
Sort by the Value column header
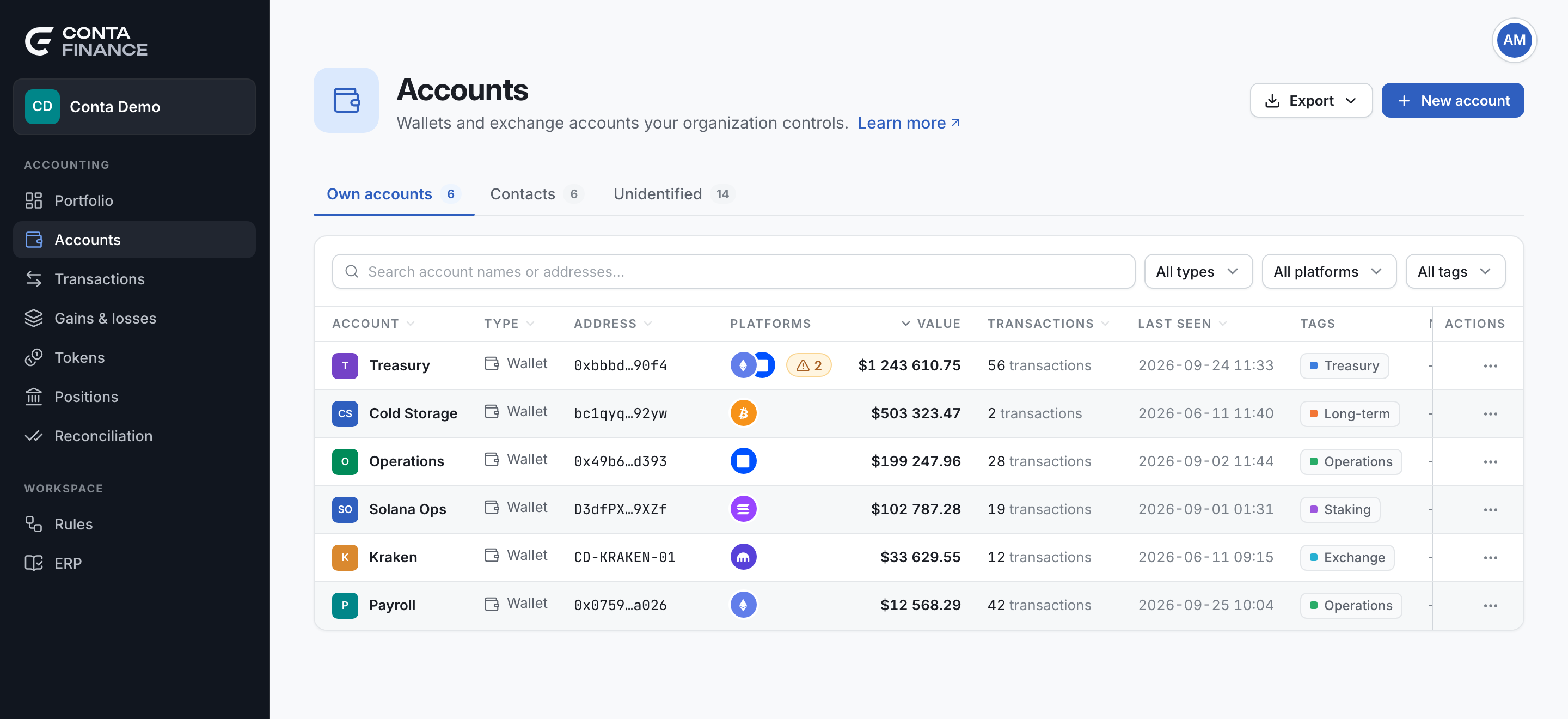(x=930, y=324)
